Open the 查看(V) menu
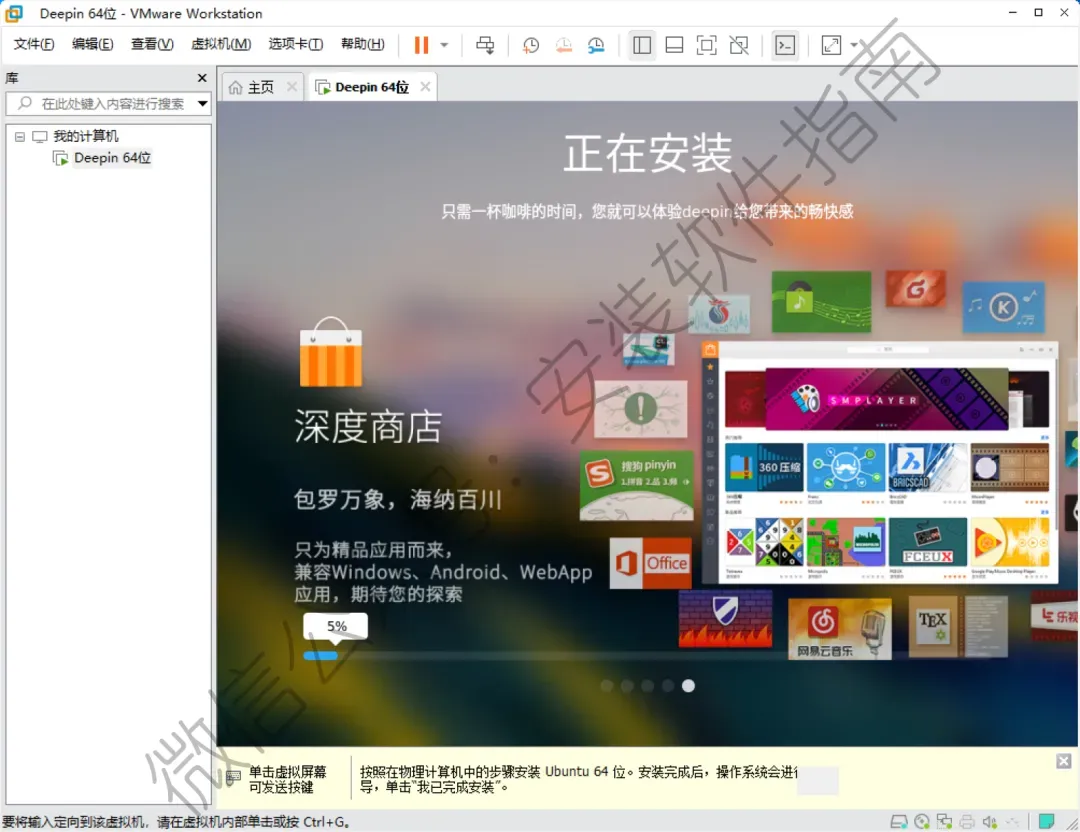 152,44
